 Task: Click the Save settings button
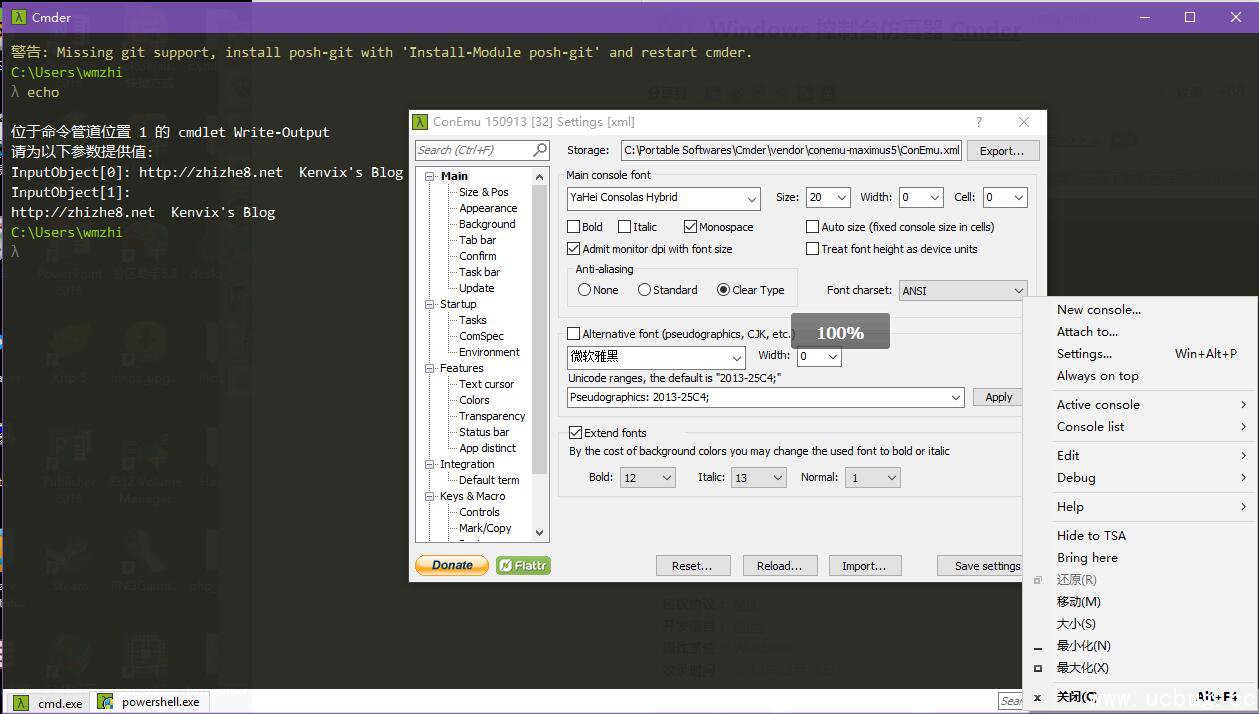pos(982,566)
